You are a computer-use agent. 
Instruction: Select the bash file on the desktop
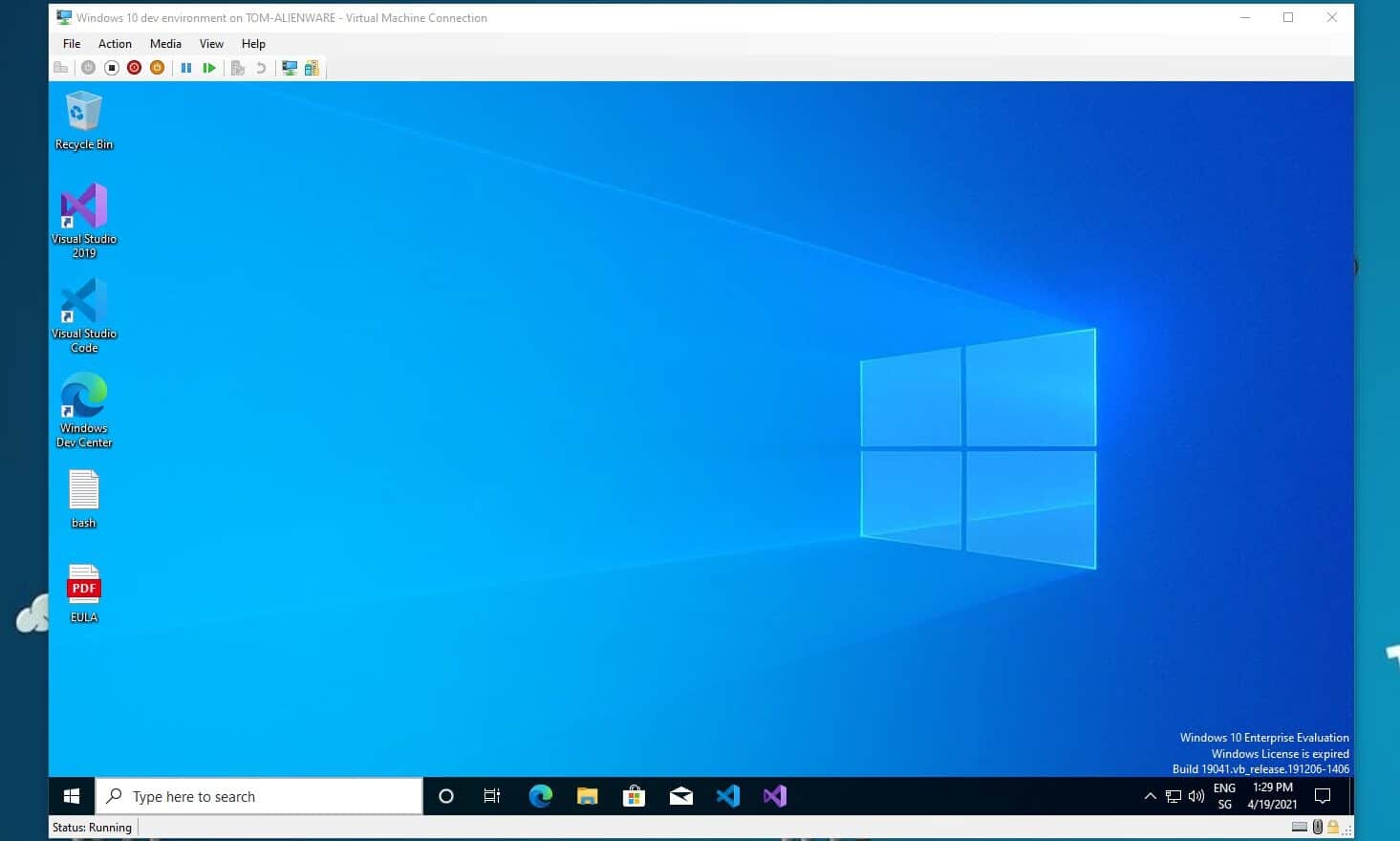84,499
